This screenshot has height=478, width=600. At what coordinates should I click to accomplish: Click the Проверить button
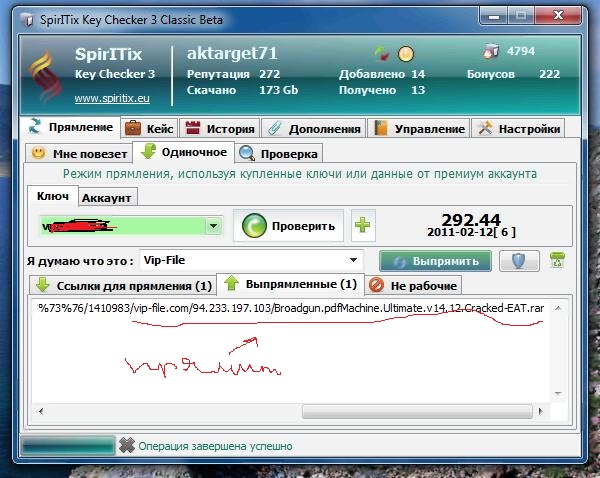pyautogui.click(x=289, y=226)
